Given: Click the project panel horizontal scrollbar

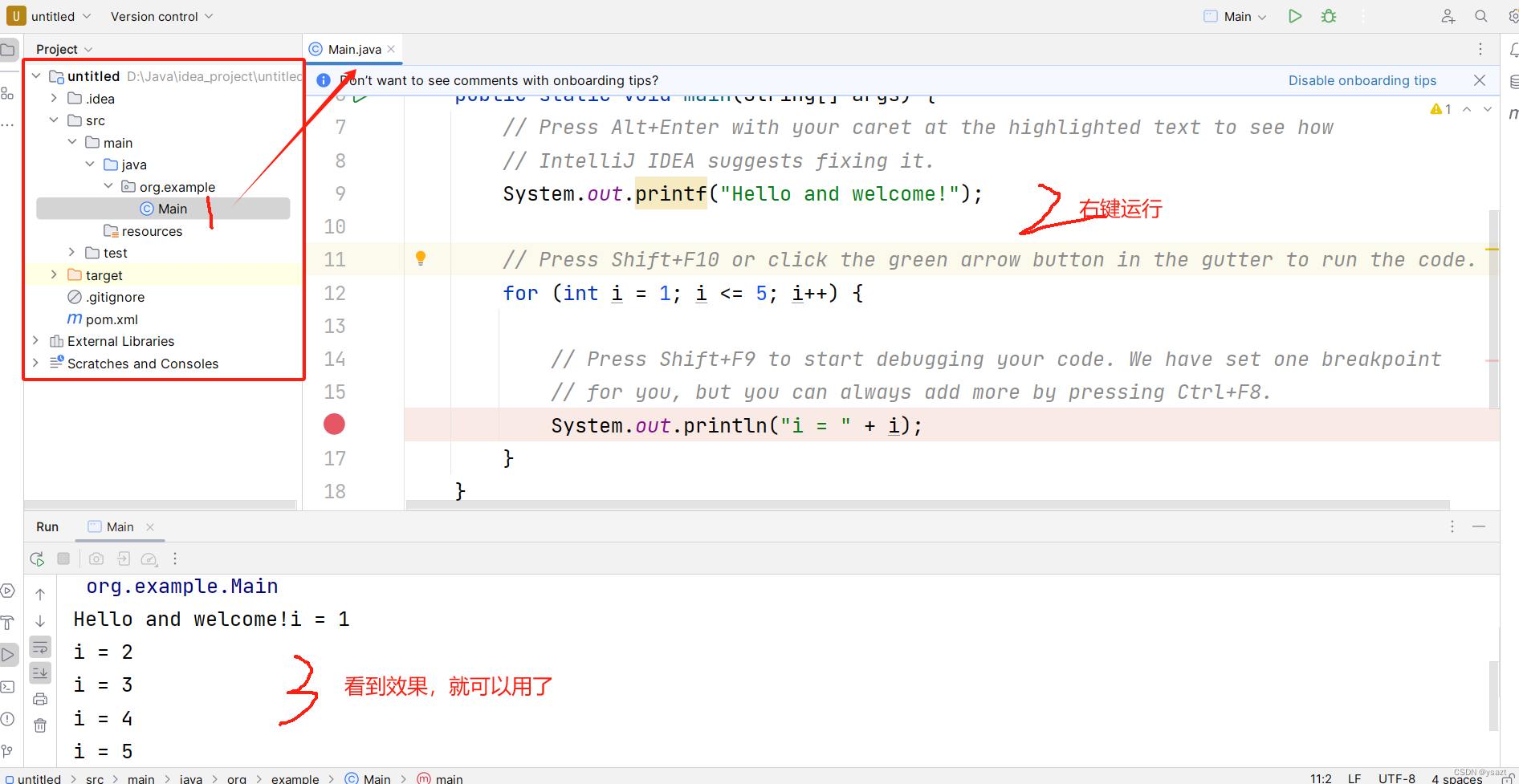Looking at the screenshot, I should (161, 505).
